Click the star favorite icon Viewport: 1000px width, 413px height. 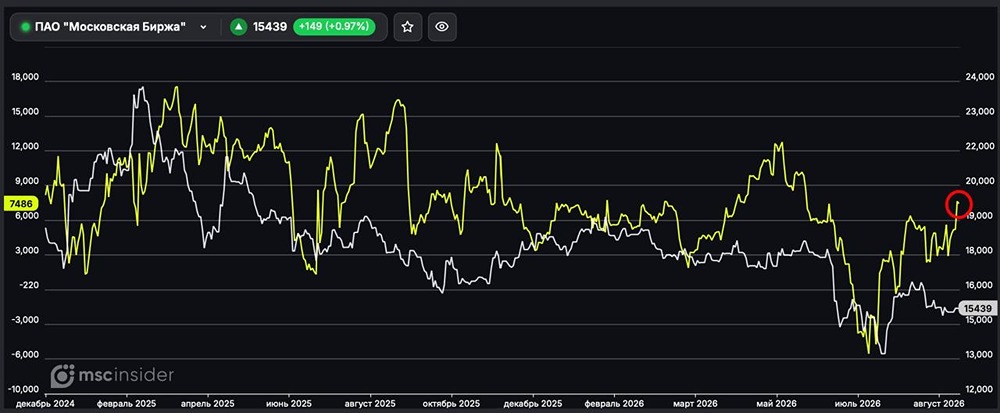(408, 27)
